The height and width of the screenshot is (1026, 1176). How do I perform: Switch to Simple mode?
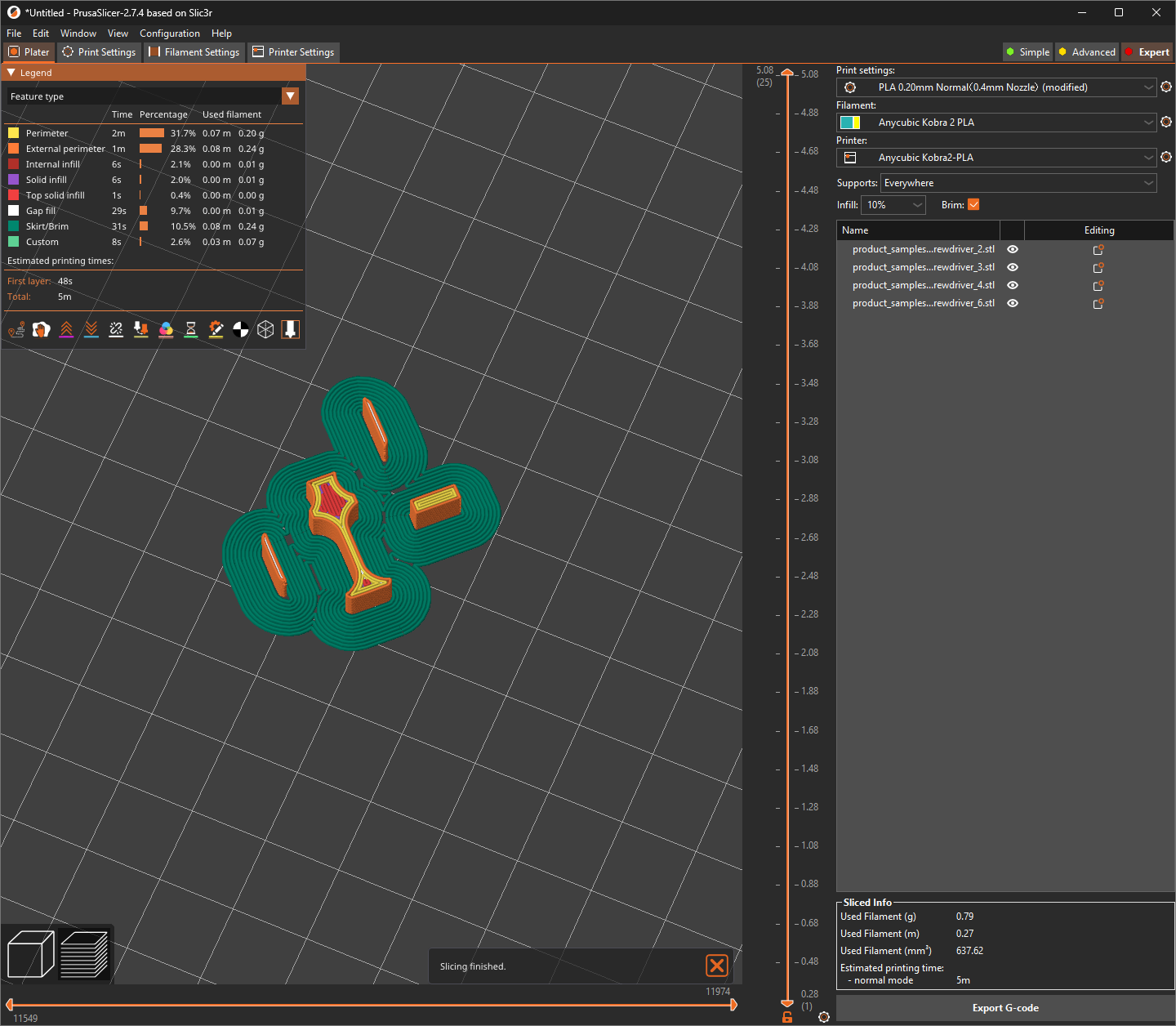point(1028,52)
